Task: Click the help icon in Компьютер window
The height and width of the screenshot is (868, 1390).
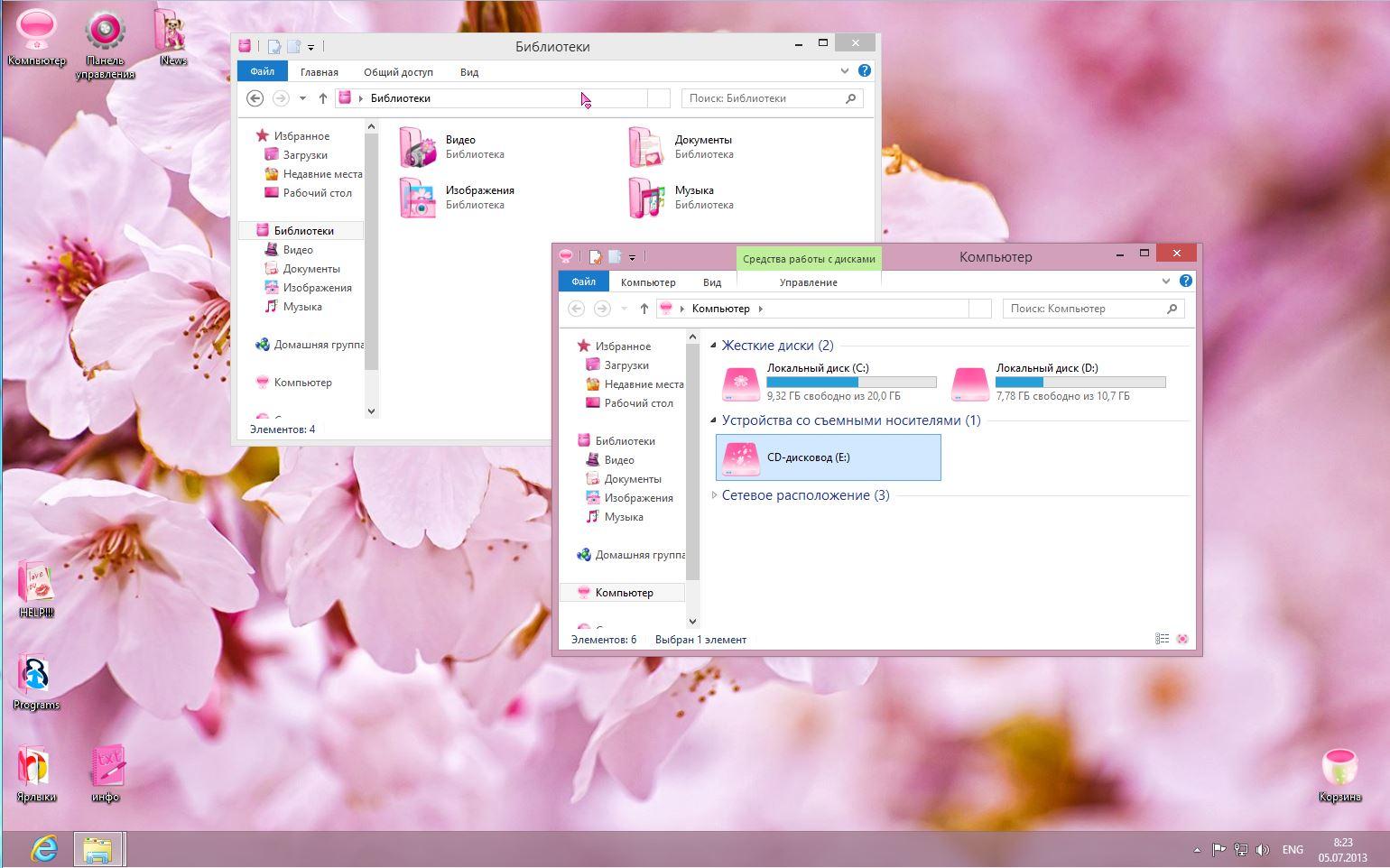Action: tap(1186, 282)
